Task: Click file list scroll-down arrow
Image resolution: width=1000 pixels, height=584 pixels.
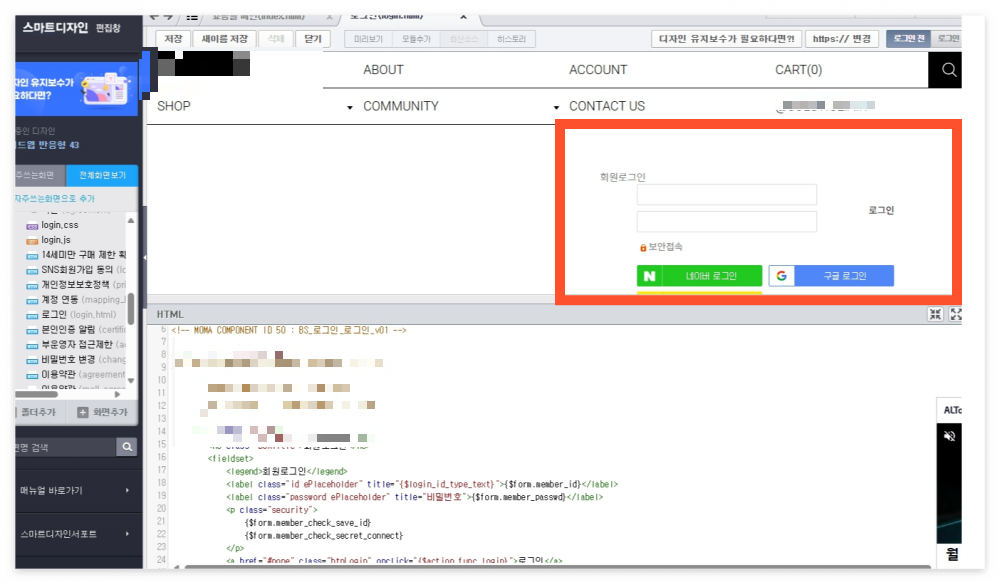Action: click(131, 381)
